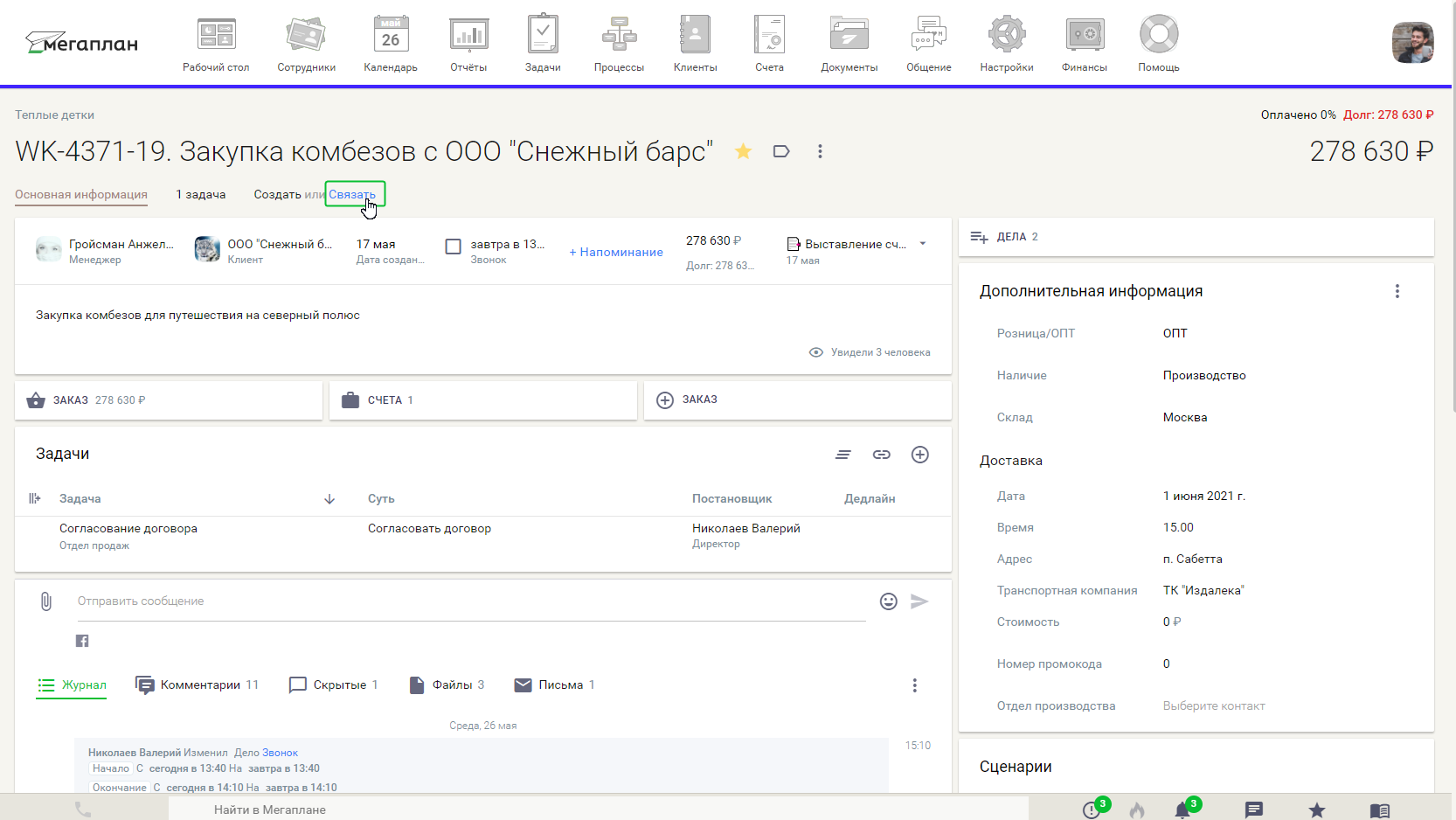Image resolution: width=1456 pixels, height=820 pixels.
Task: Open column settings icon in tasks table
Action: 35,498
